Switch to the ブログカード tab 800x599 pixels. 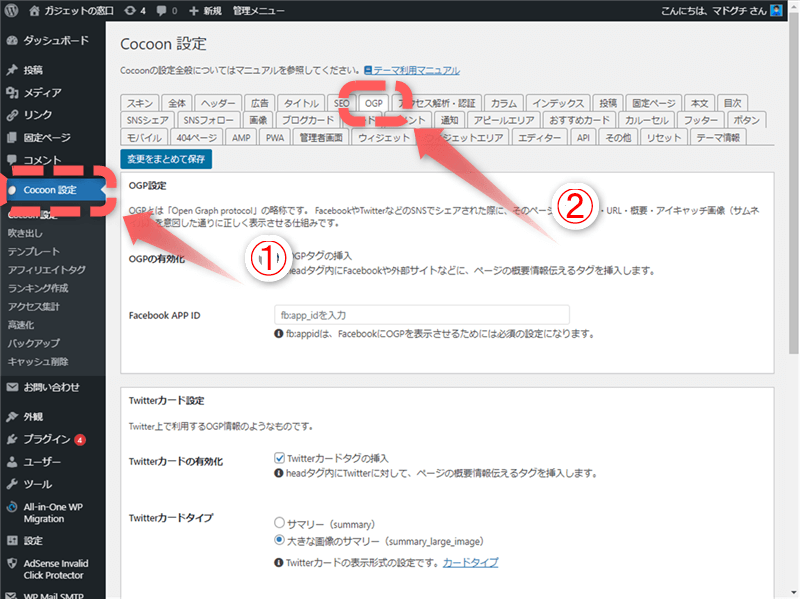tap(308, 120)
